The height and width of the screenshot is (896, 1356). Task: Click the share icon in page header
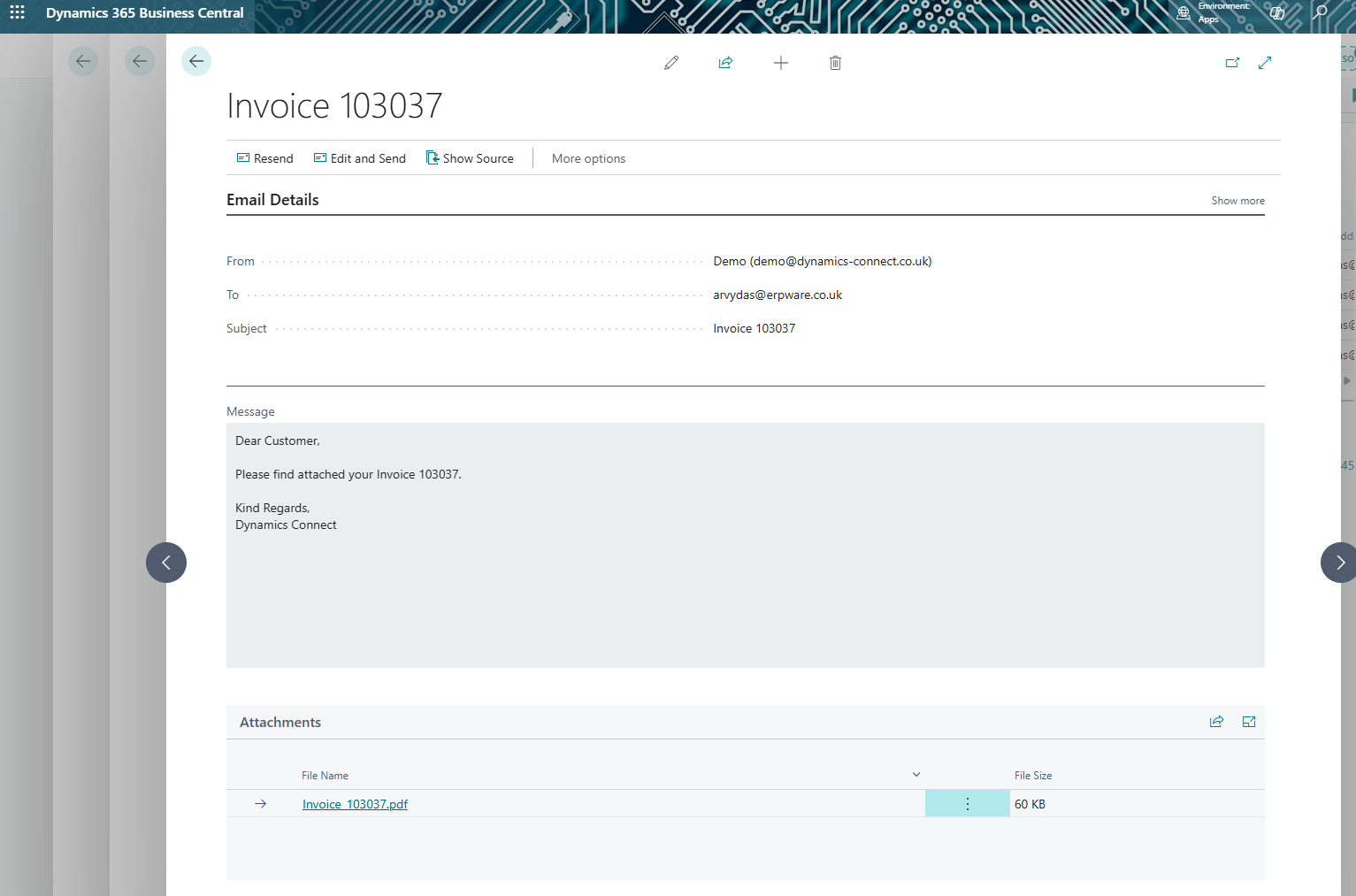725,63
